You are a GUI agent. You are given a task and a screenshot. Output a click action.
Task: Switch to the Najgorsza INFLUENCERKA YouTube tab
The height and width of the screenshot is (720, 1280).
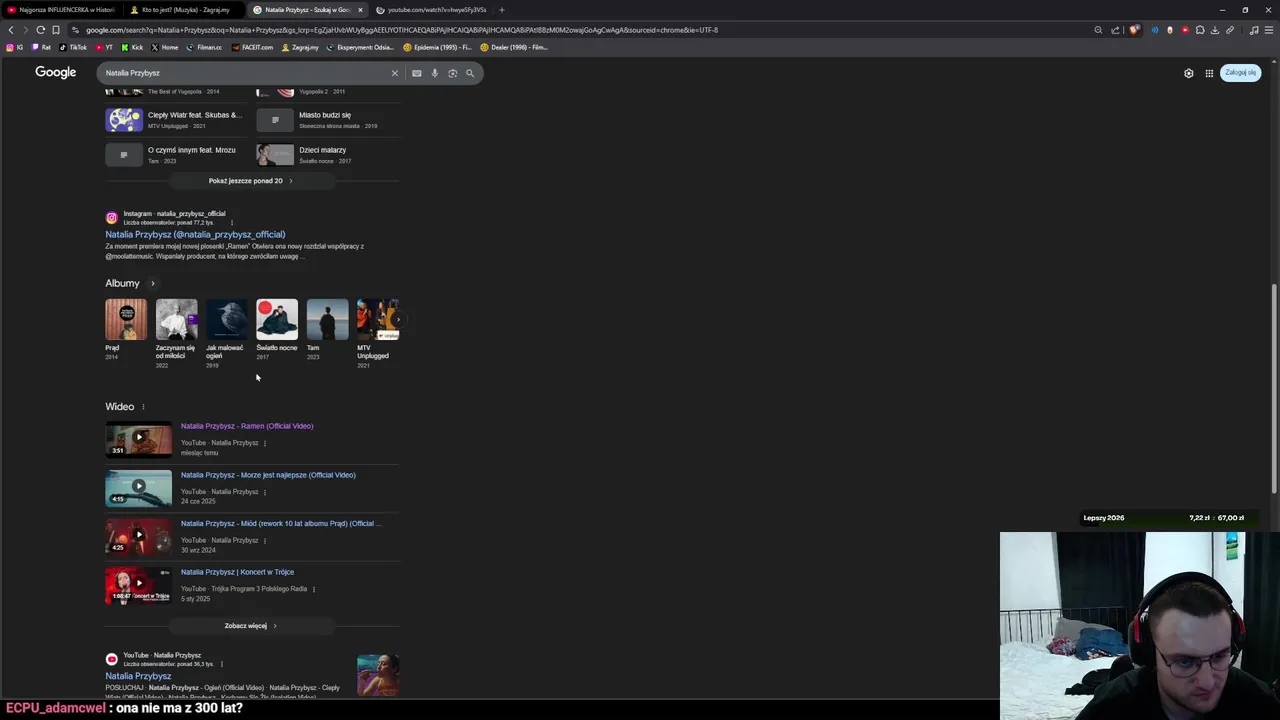[x=60, y=10]
